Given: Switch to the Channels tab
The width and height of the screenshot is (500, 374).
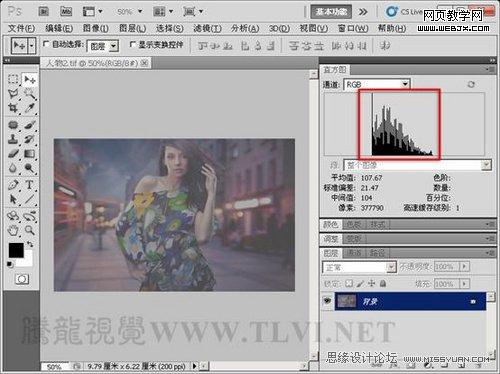Looking at the screenshot, I should (353, 253).
